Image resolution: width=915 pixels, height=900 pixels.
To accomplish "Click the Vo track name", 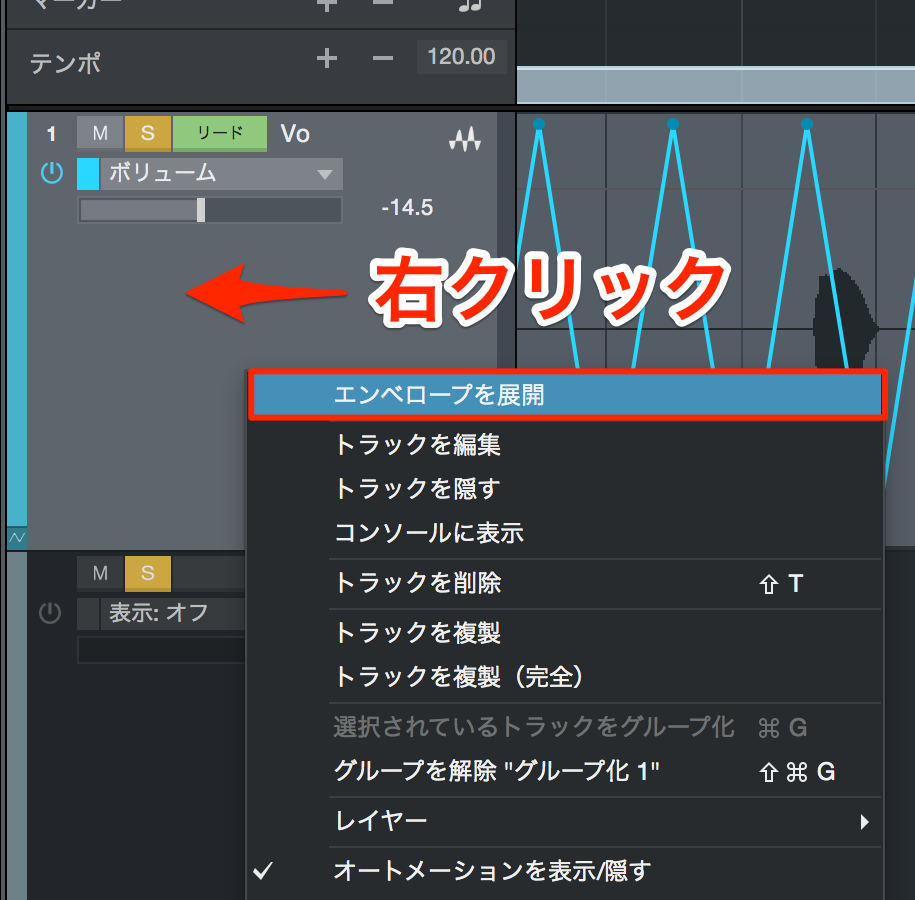I will click(295, 134).
